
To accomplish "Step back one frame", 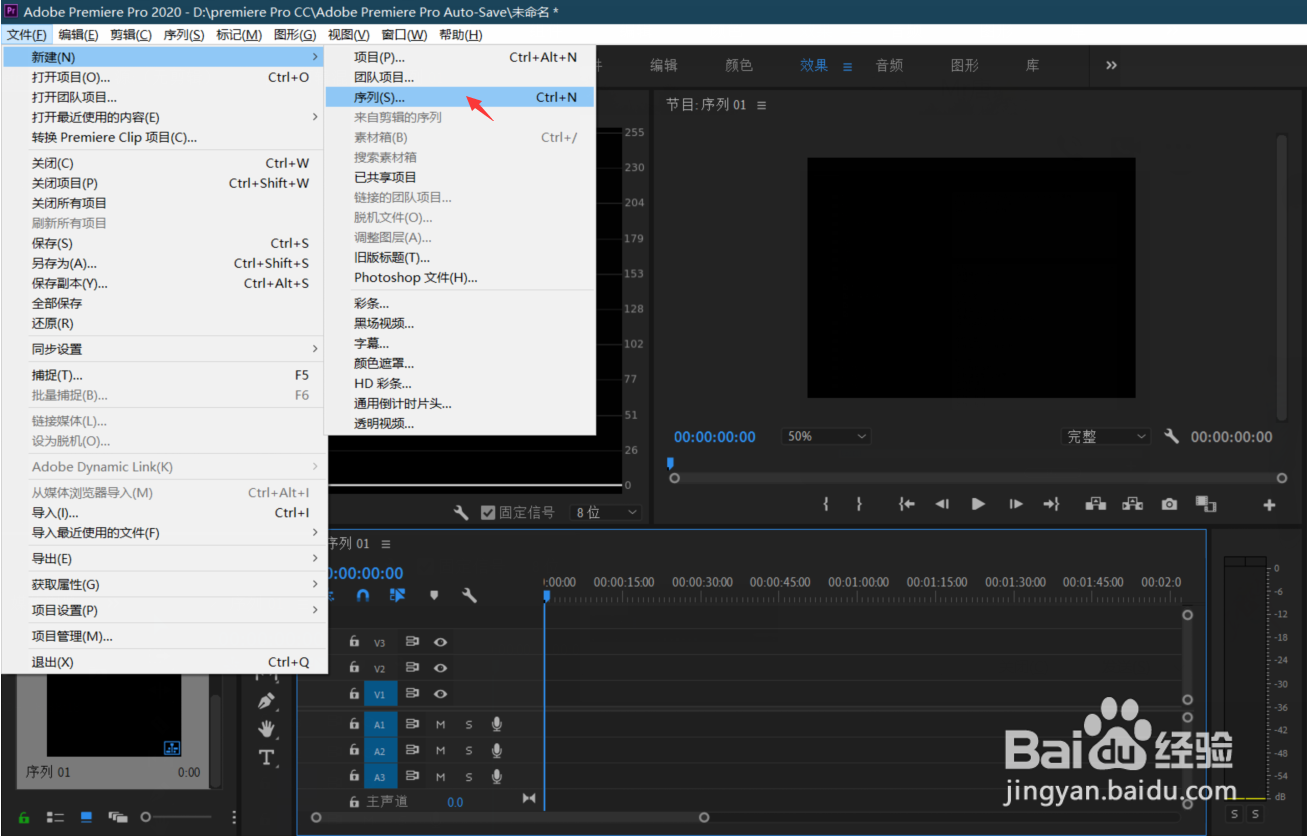I will 942,504.
